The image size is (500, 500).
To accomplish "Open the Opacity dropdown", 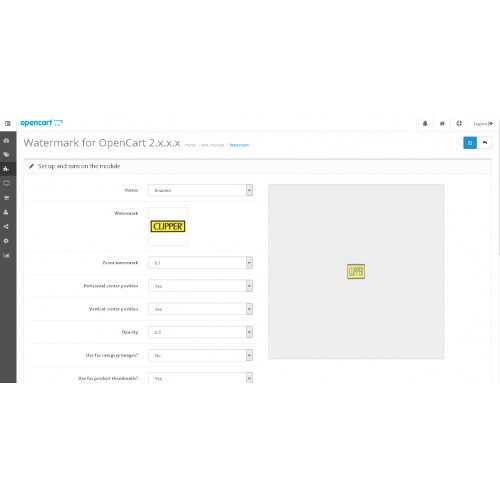I will click(x=200, y=332).
